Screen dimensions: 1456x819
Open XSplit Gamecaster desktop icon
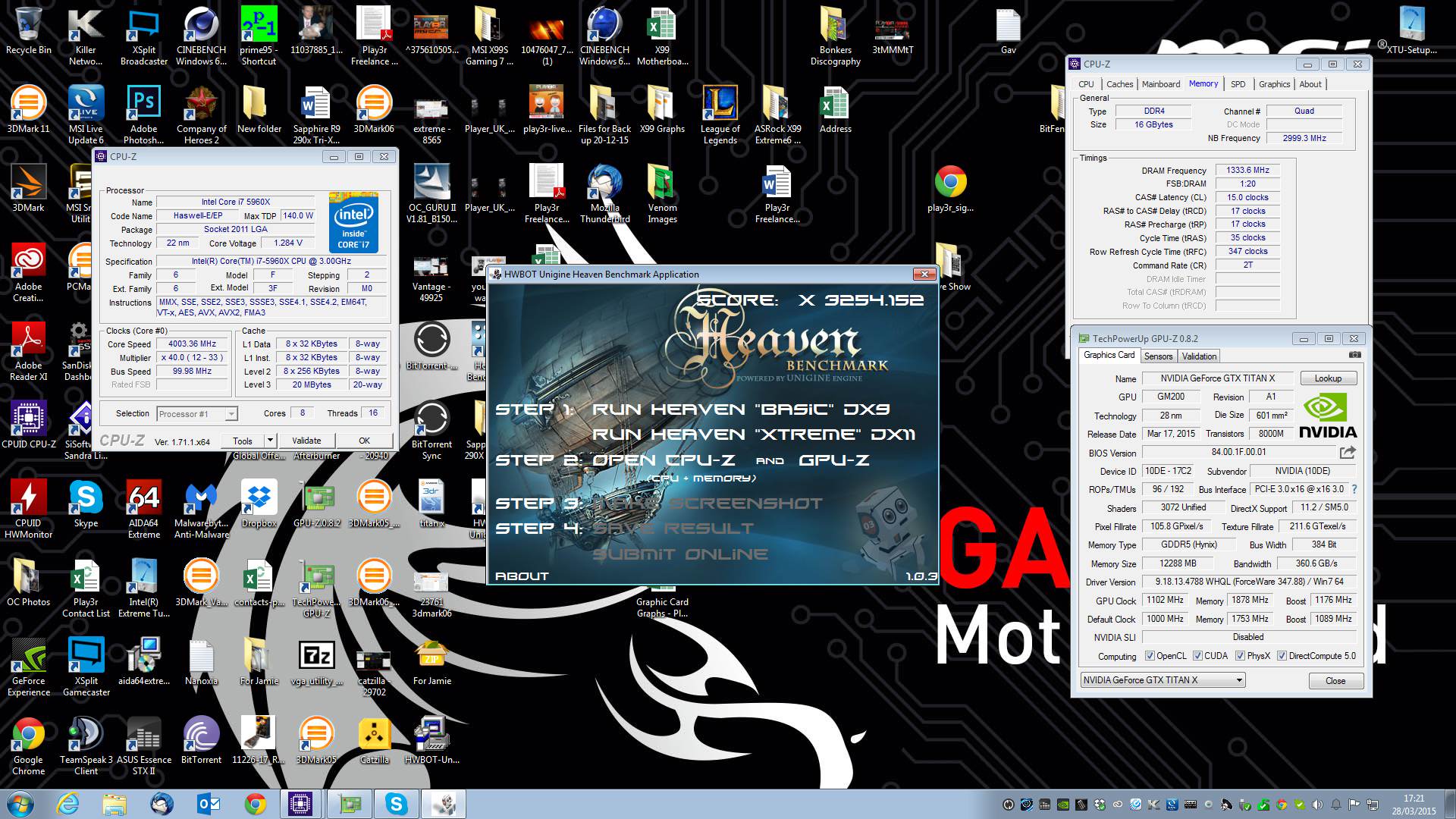click(86, 666)
